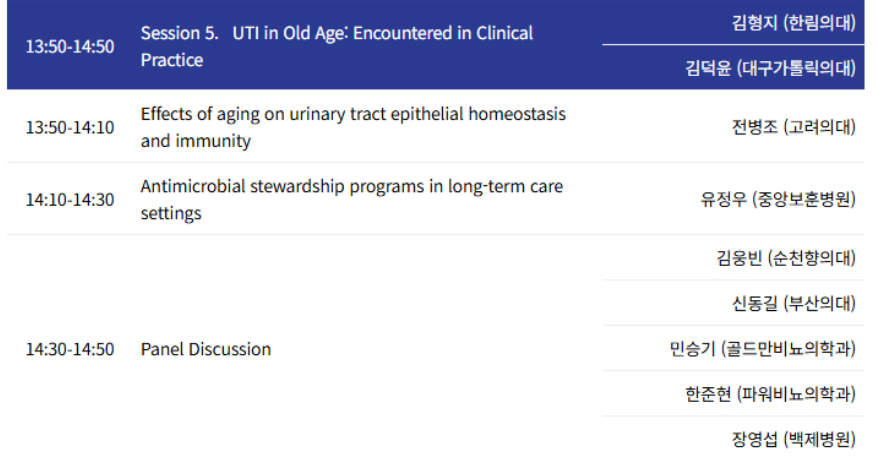Click the 14:10-14:30 time slot
The height and width of the screenshot is (459, 877).
[70, 199]
